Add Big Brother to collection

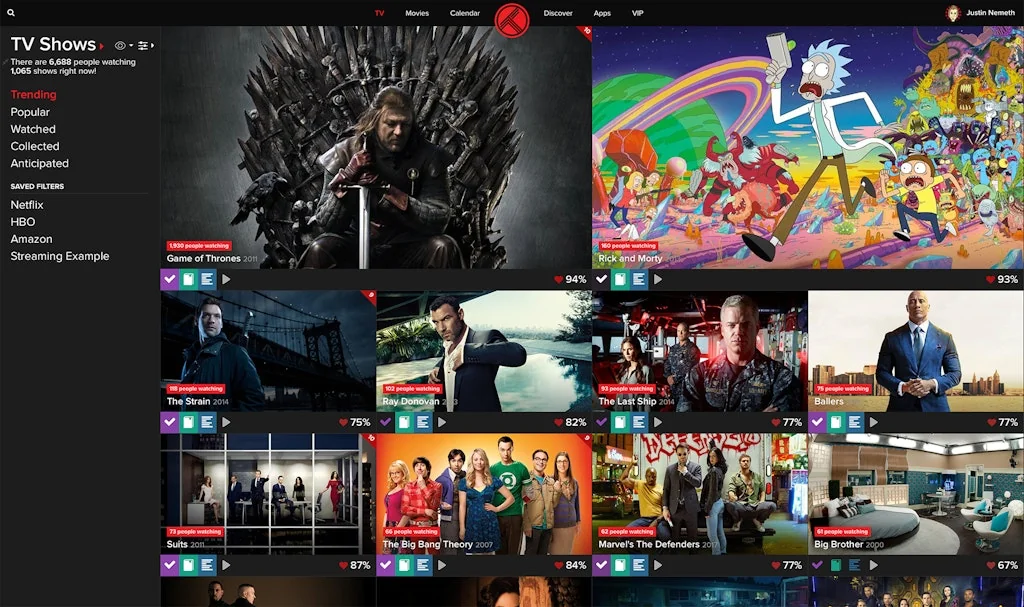tap(835, 565)
